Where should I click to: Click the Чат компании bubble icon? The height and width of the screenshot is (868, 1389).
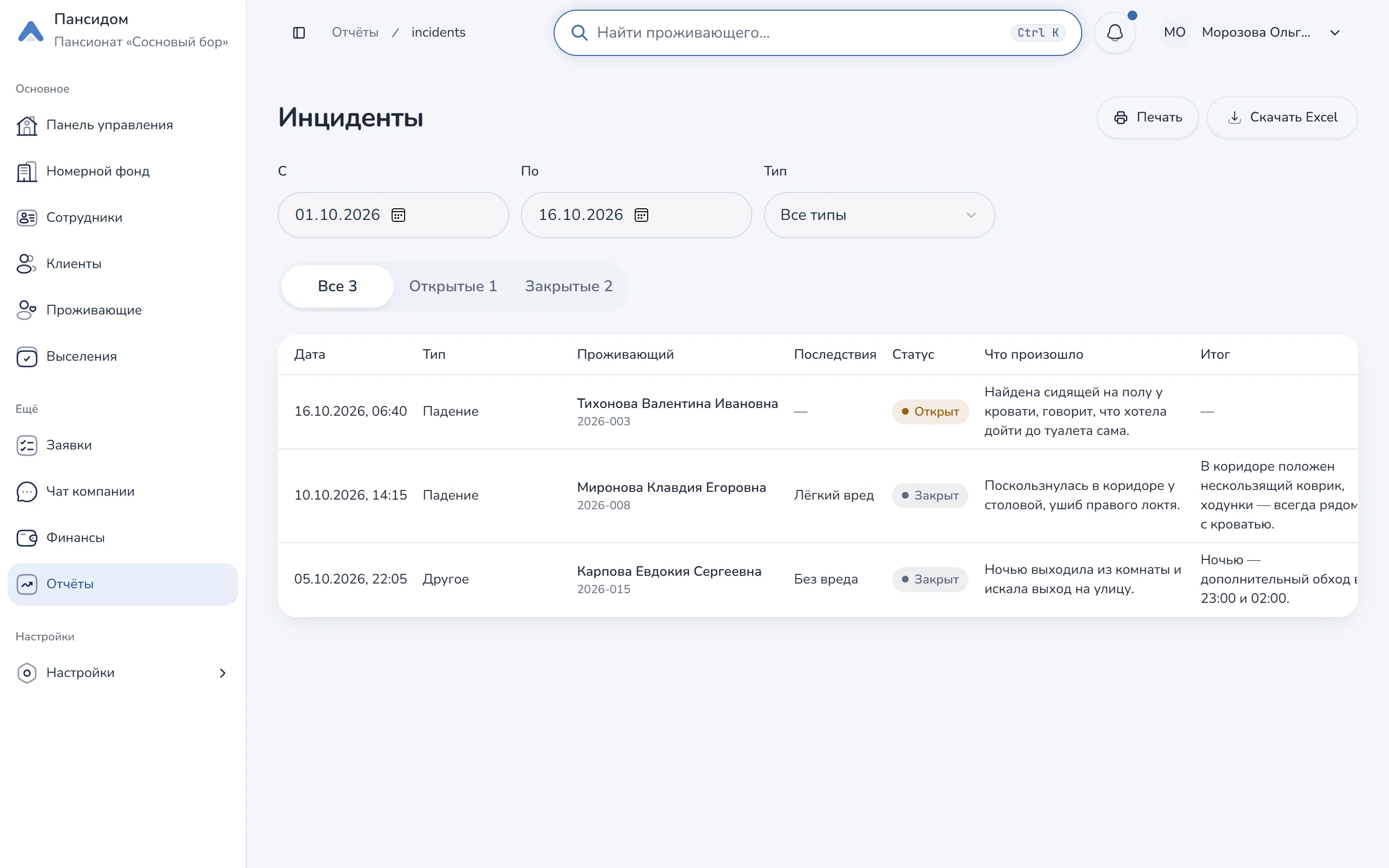click(27, 491)
